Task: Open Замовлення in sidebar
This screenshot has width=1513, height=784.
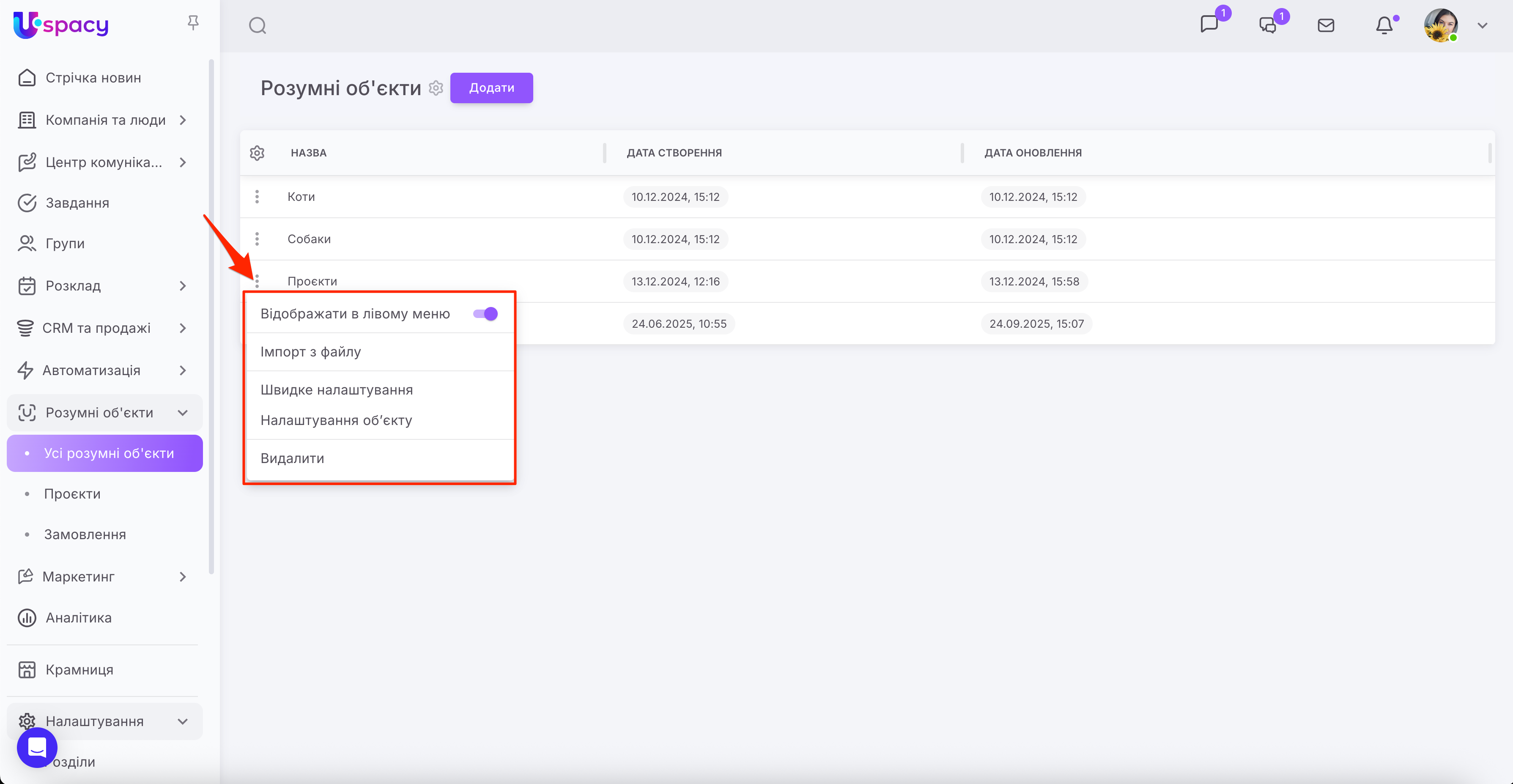Action: click(x=85, y=535)
